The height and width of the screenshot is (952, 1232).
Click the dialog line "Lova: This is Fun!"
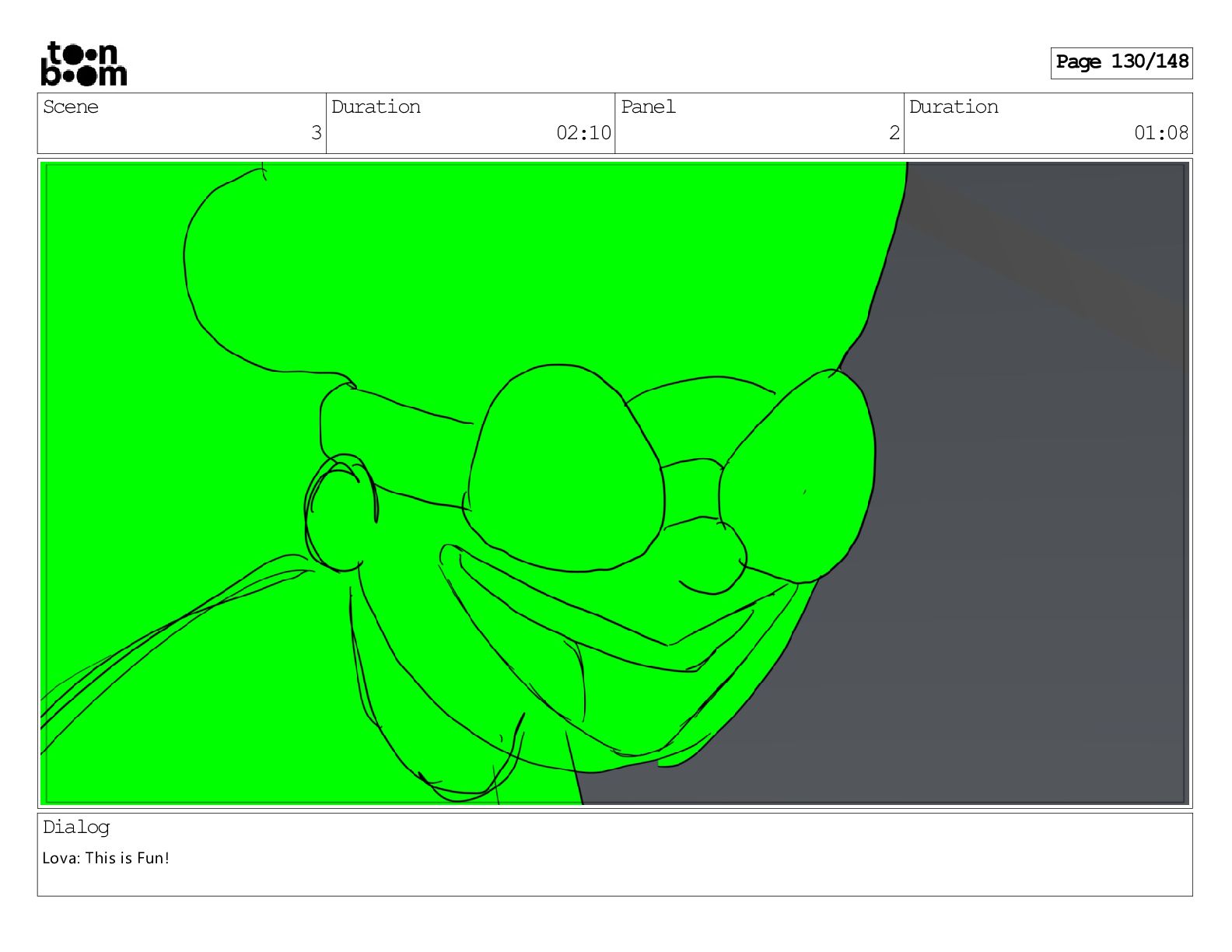point(106,858)
